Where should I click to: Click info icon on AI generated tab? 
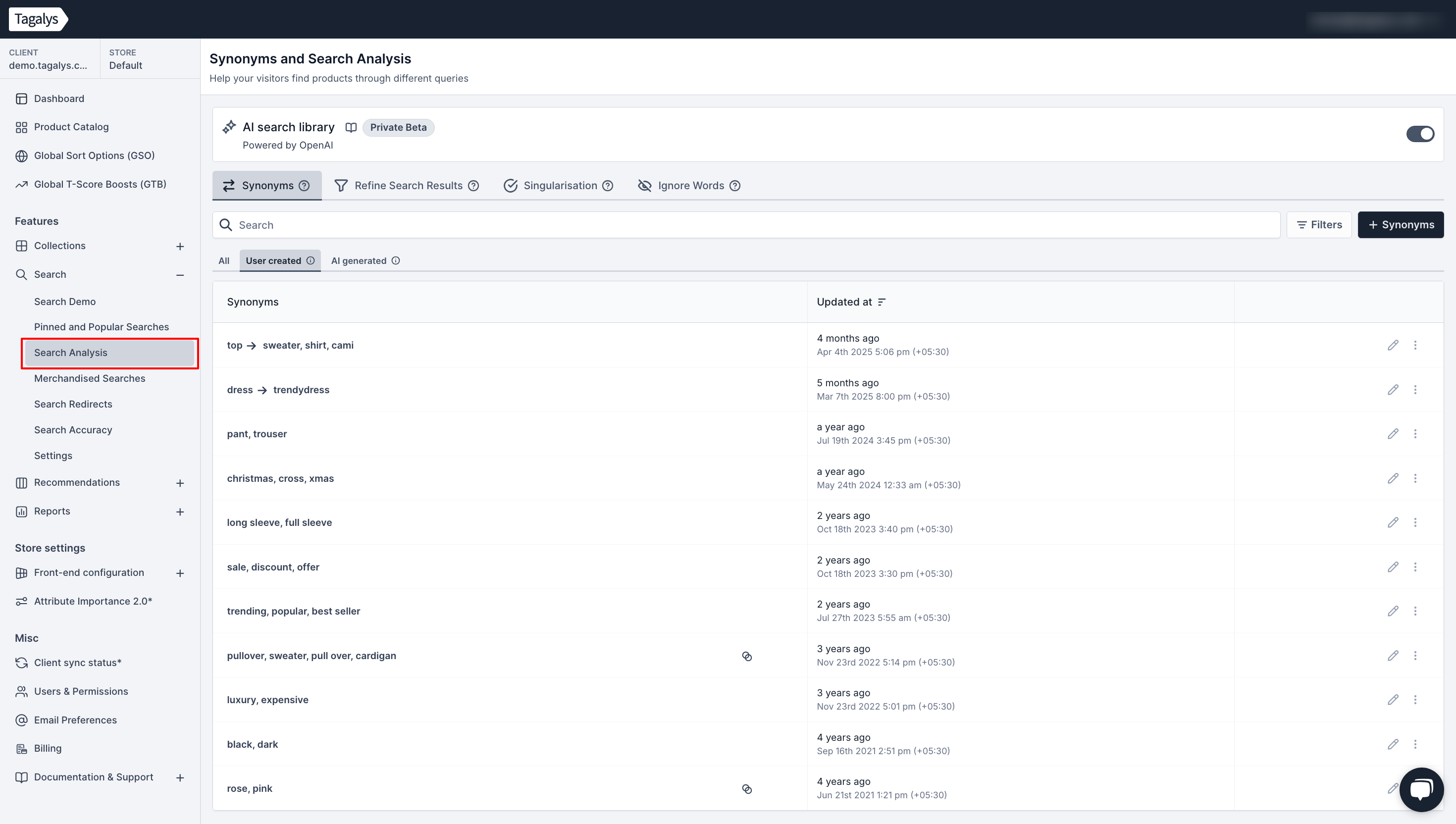tap(396, 260)
